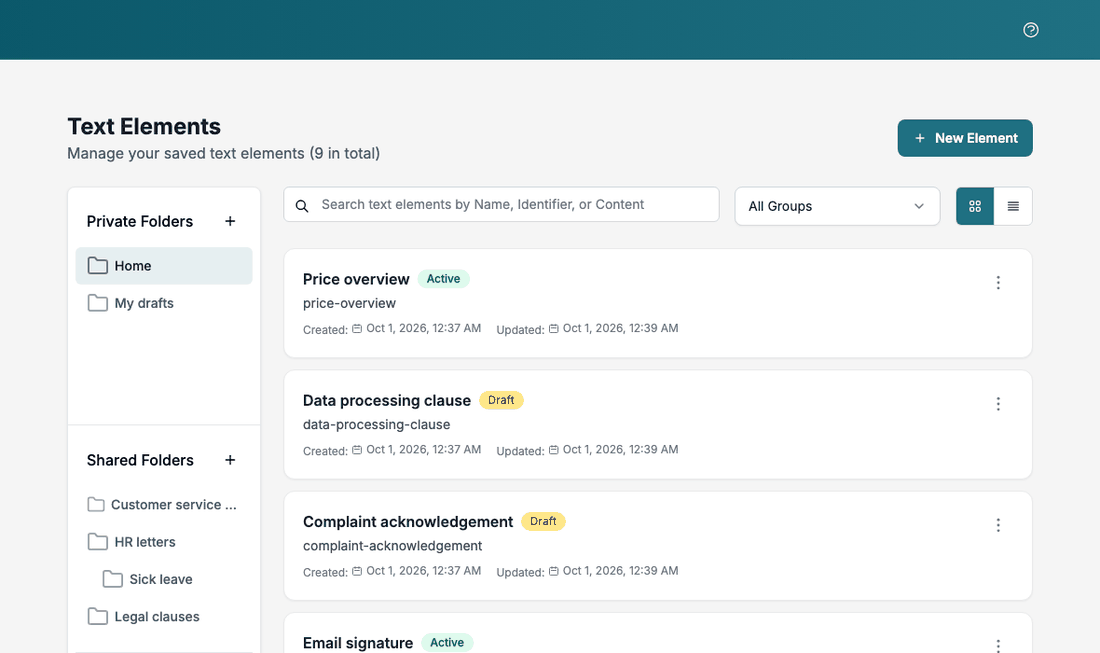The height and width of the screenshot is (653, 1100).
Task: Click the search magnifier icon
Action: [302, 206]
